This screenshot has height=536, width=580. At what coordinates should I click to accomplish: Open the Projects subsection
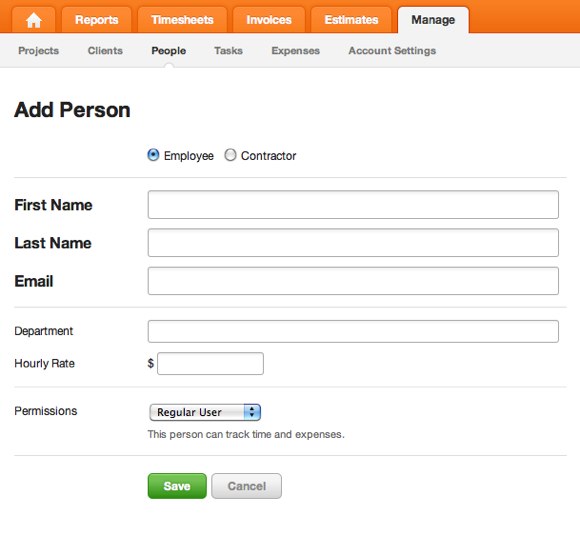38,51
